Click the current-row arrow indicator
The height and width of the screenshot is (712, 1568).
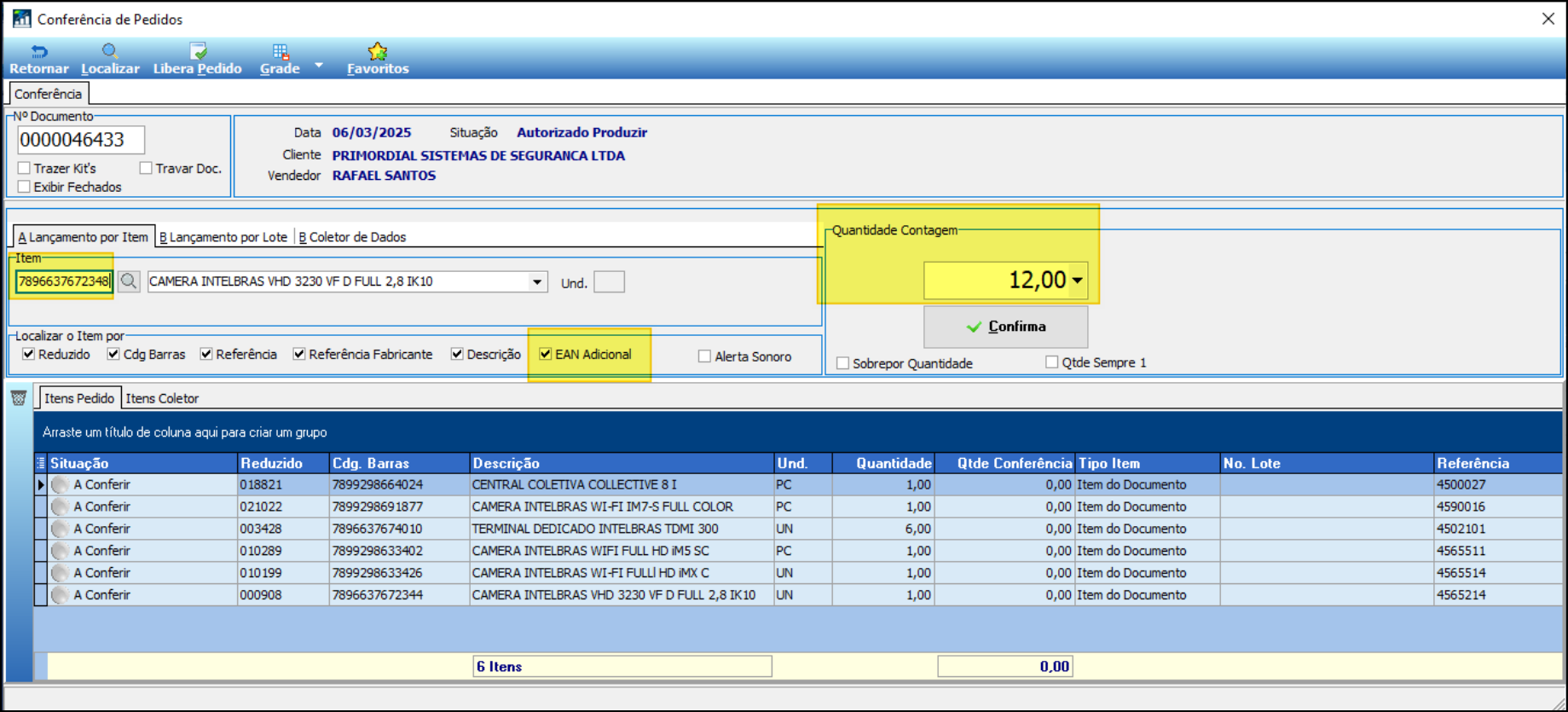[40, 485]
